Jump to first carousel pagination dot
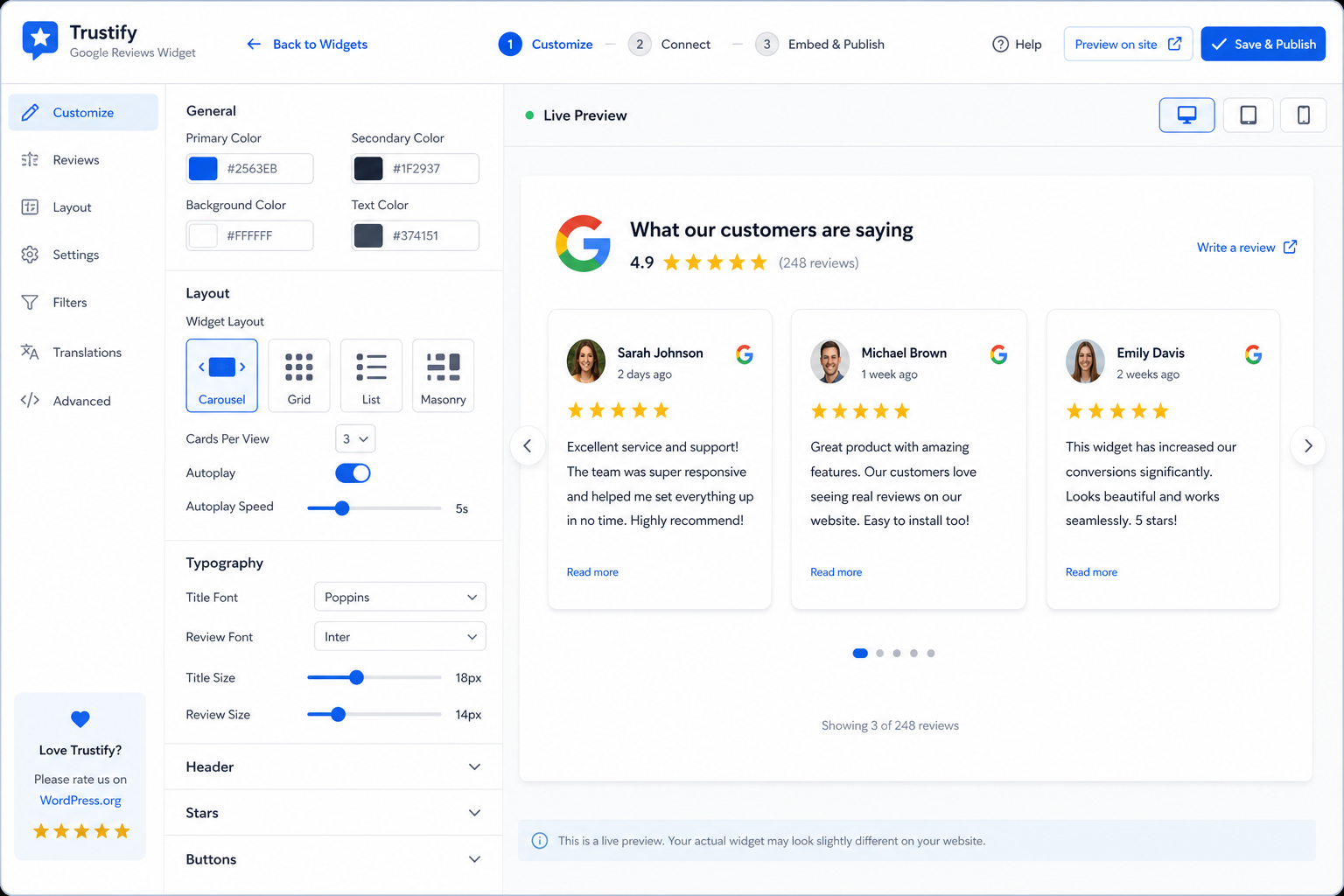Viewport: 1344px width, 896px height. tap(860, 654)
